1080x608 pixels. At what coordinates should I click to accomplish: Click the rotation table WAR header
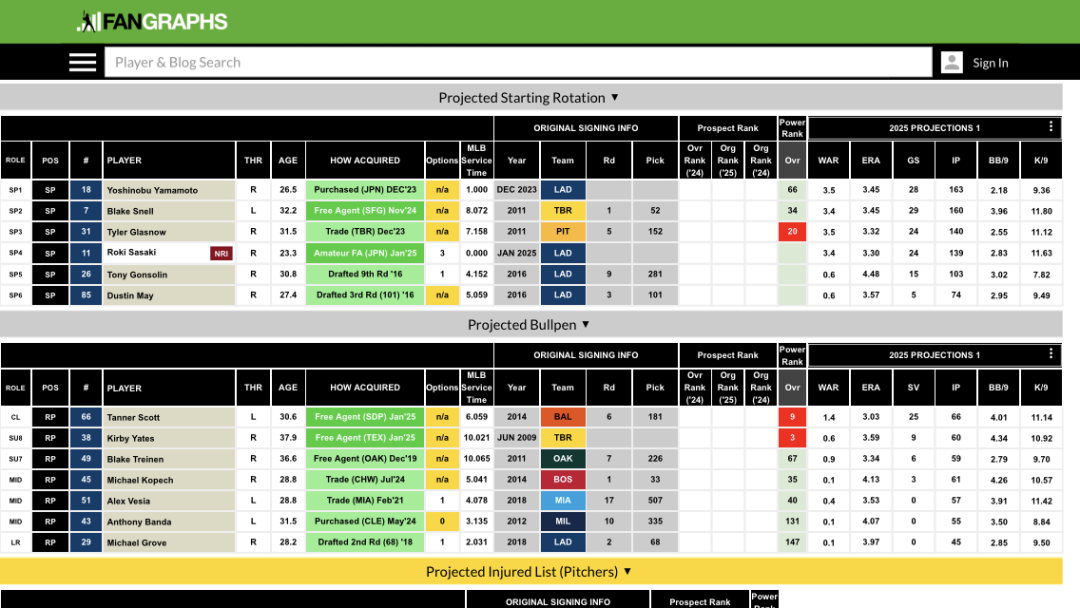829,160
